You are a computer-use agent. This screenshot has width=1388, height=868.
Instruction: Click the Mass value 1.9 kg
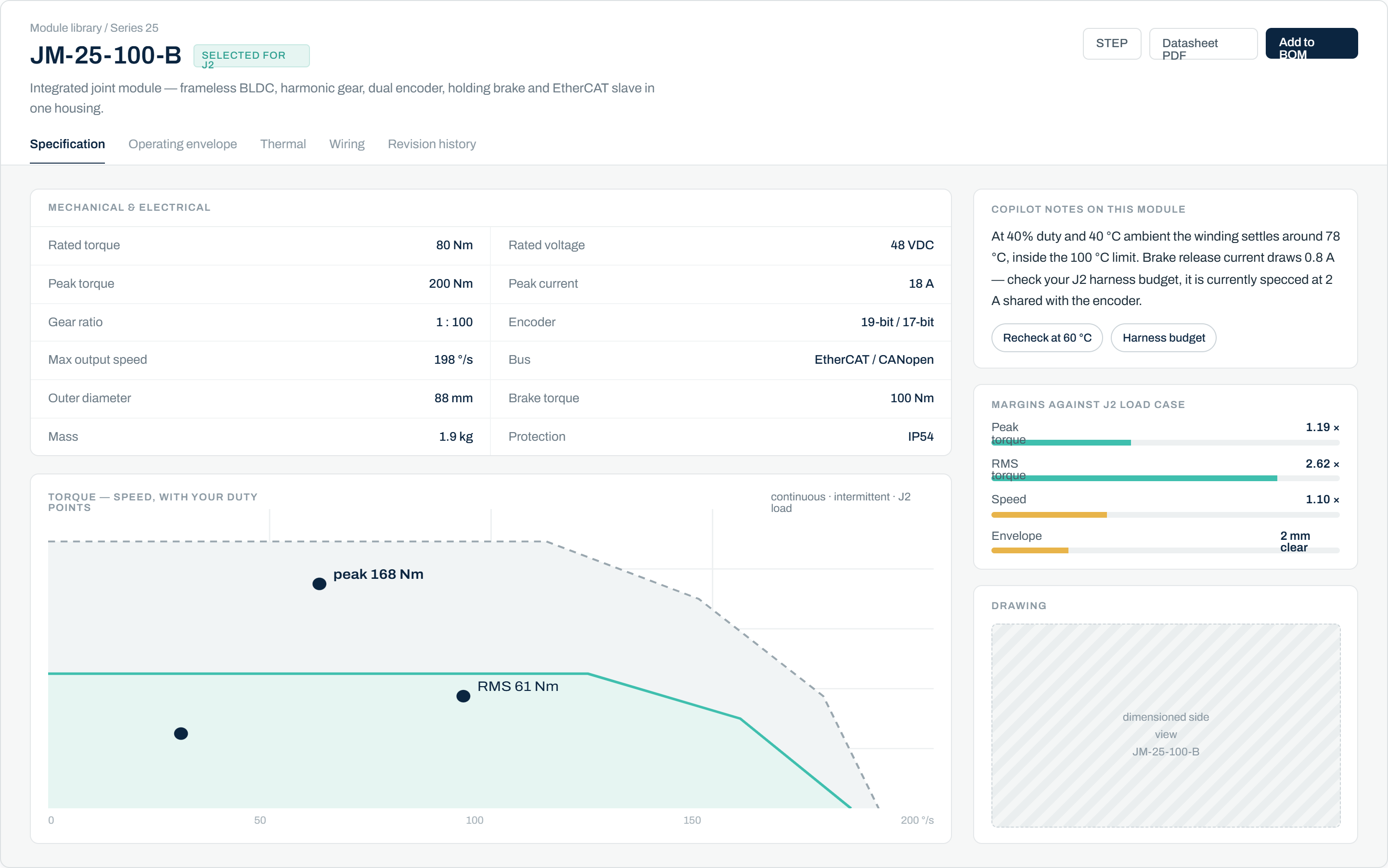(455, 436)
